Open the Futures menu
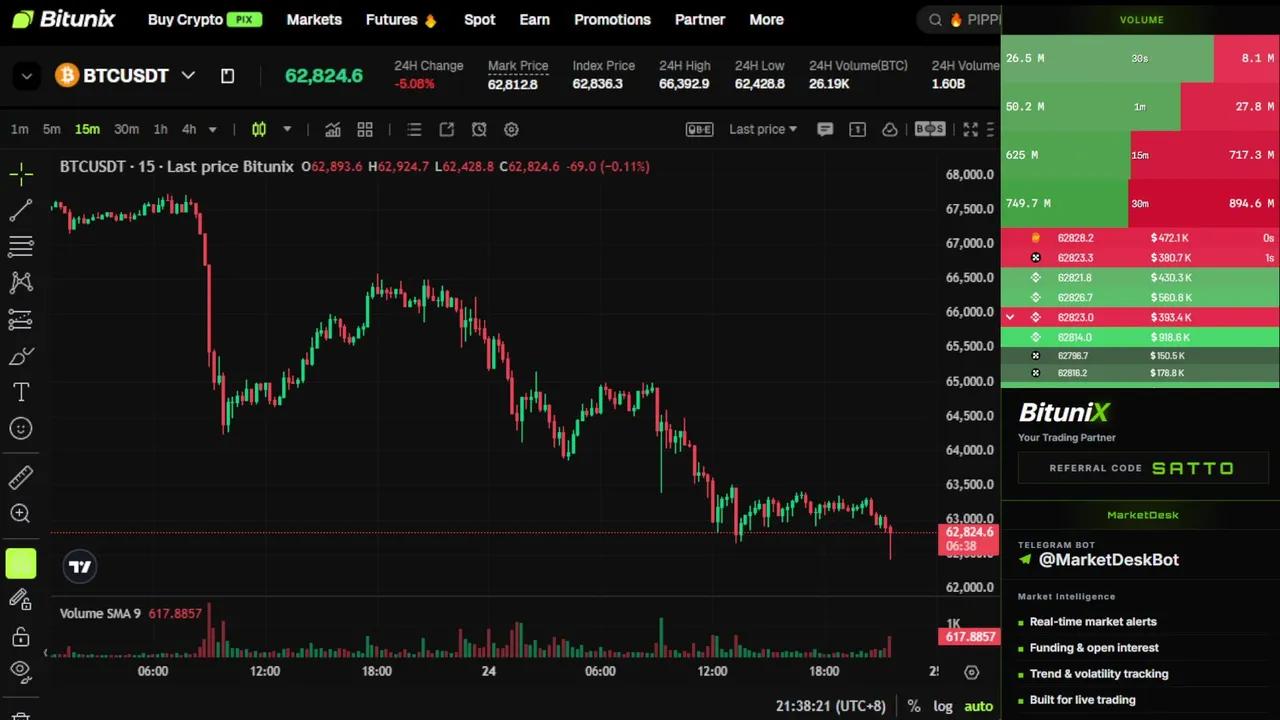Image resolution: width=1280 pixels, height=720 pixels. click(402, 20)
